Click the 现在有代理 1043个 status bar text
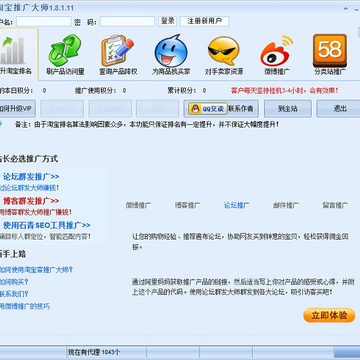The image size is (360, 360). coord(94,352)
